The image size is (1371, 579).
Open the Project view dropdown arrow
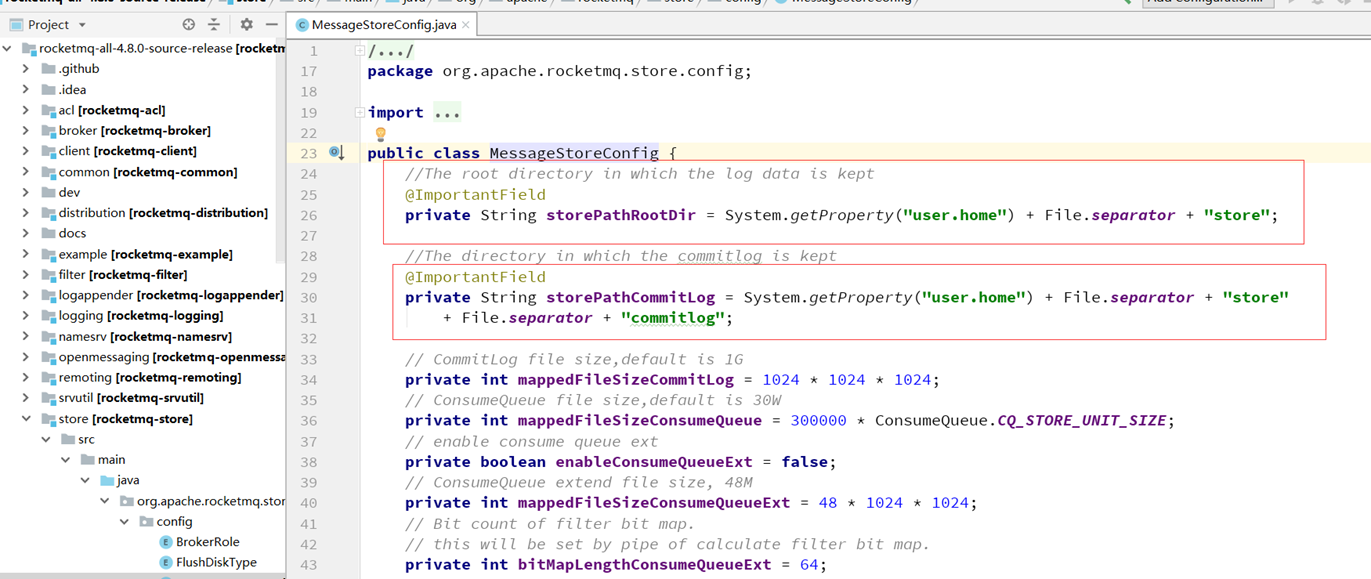click(x=82, y=25)
